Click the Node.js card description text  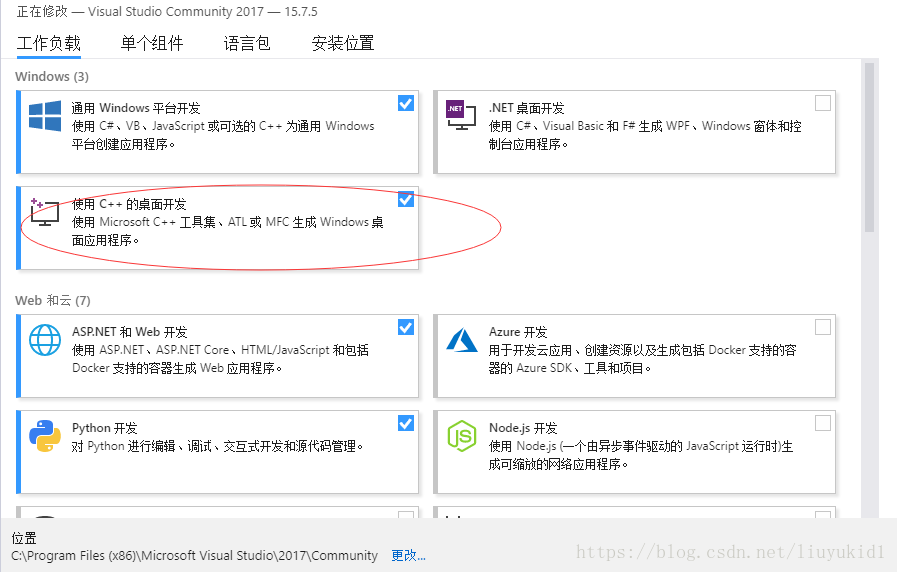point(641,455)
